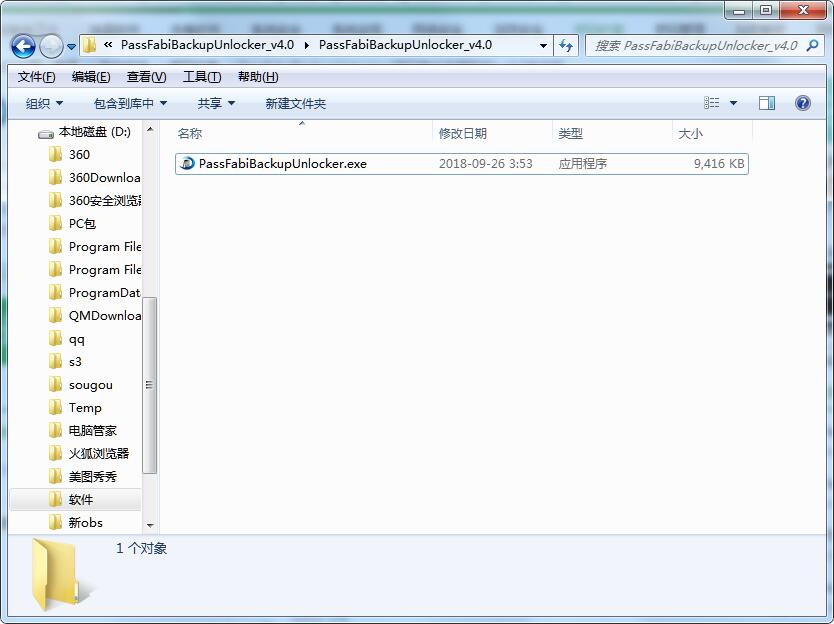
Task: Click the magnifier search icon
Action: pyautogui.click(x=813, y=46)
